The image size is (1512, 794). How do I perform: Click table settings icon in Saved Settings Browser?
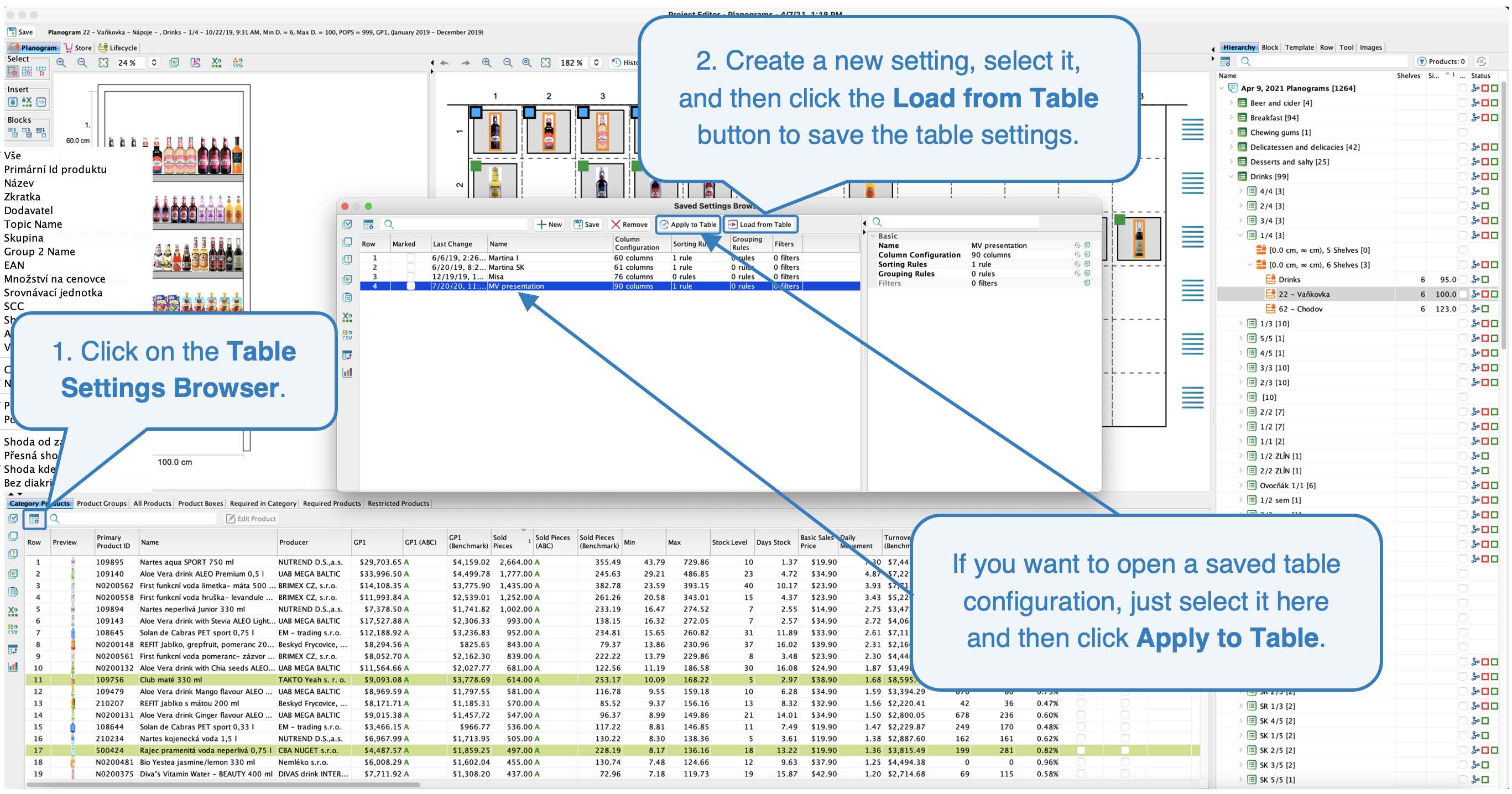coord(368,224)
